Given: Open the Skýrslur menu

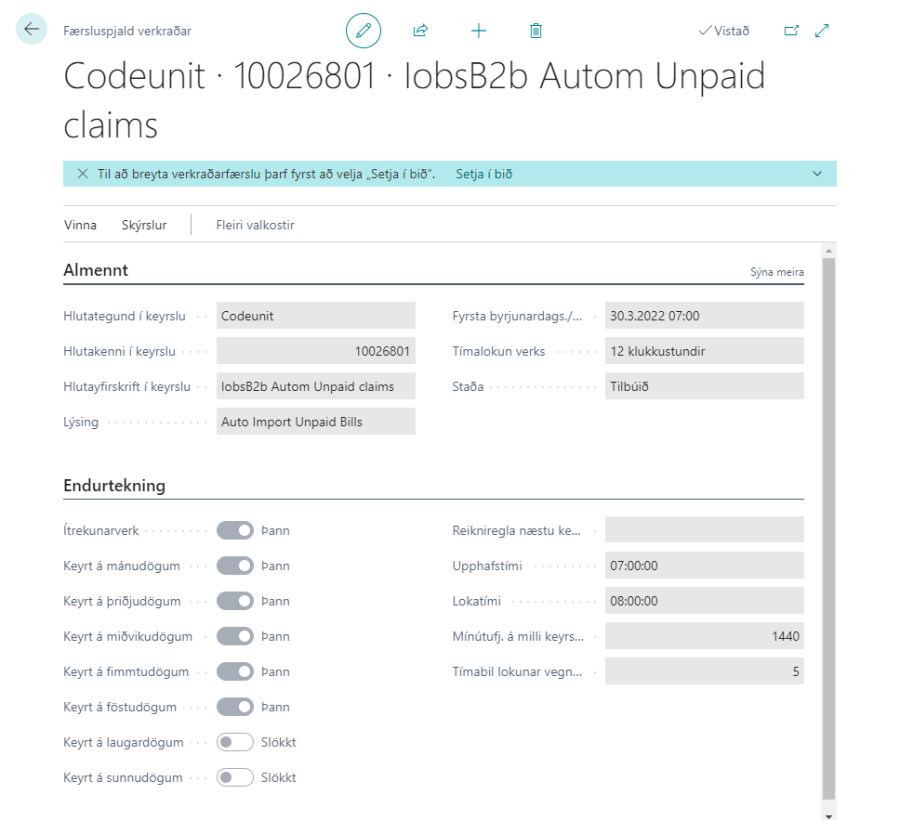Looking at the screenshot, I should (x=142, y=225).
